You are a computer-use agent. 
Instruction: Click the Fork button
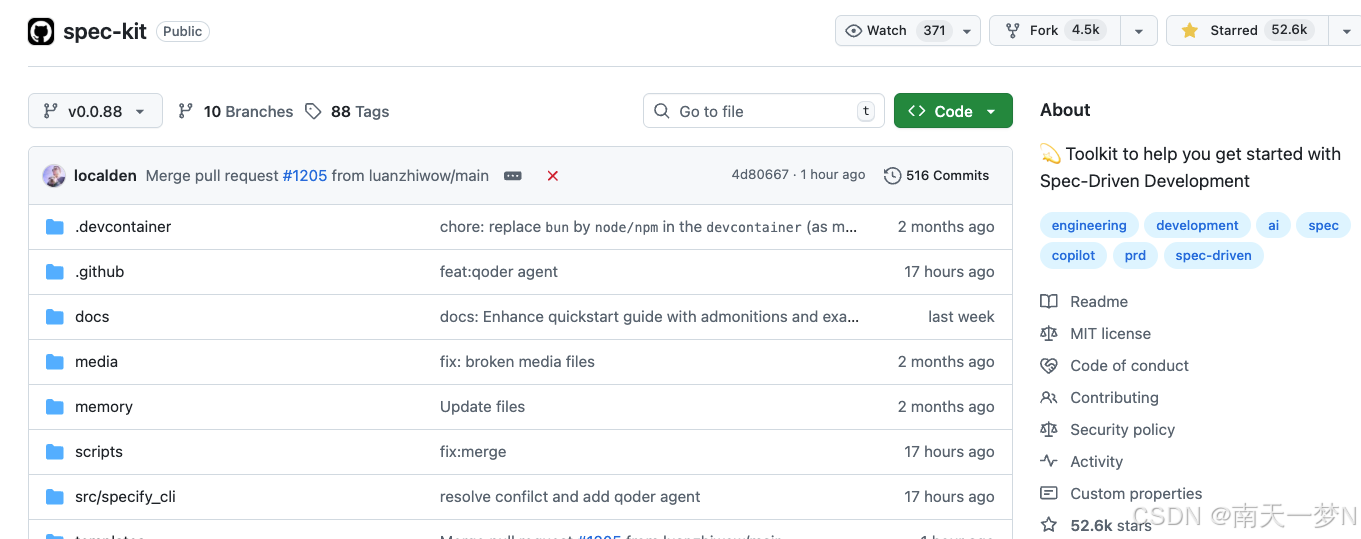1055,31
